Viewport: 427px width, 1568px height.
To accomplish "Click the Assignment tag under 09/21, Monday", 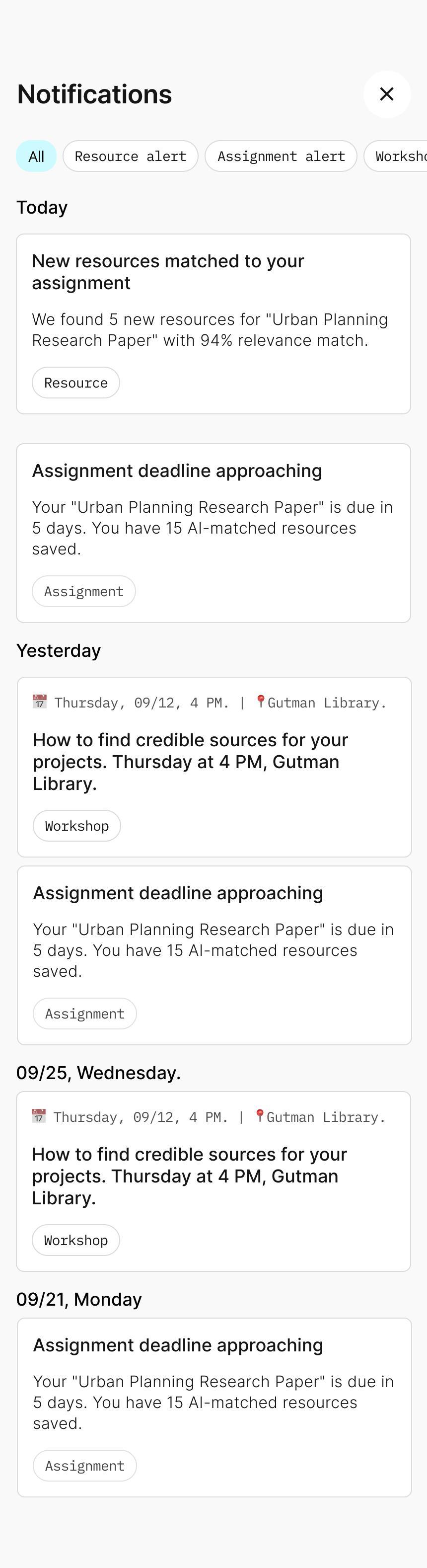I will pos(84,1466).
